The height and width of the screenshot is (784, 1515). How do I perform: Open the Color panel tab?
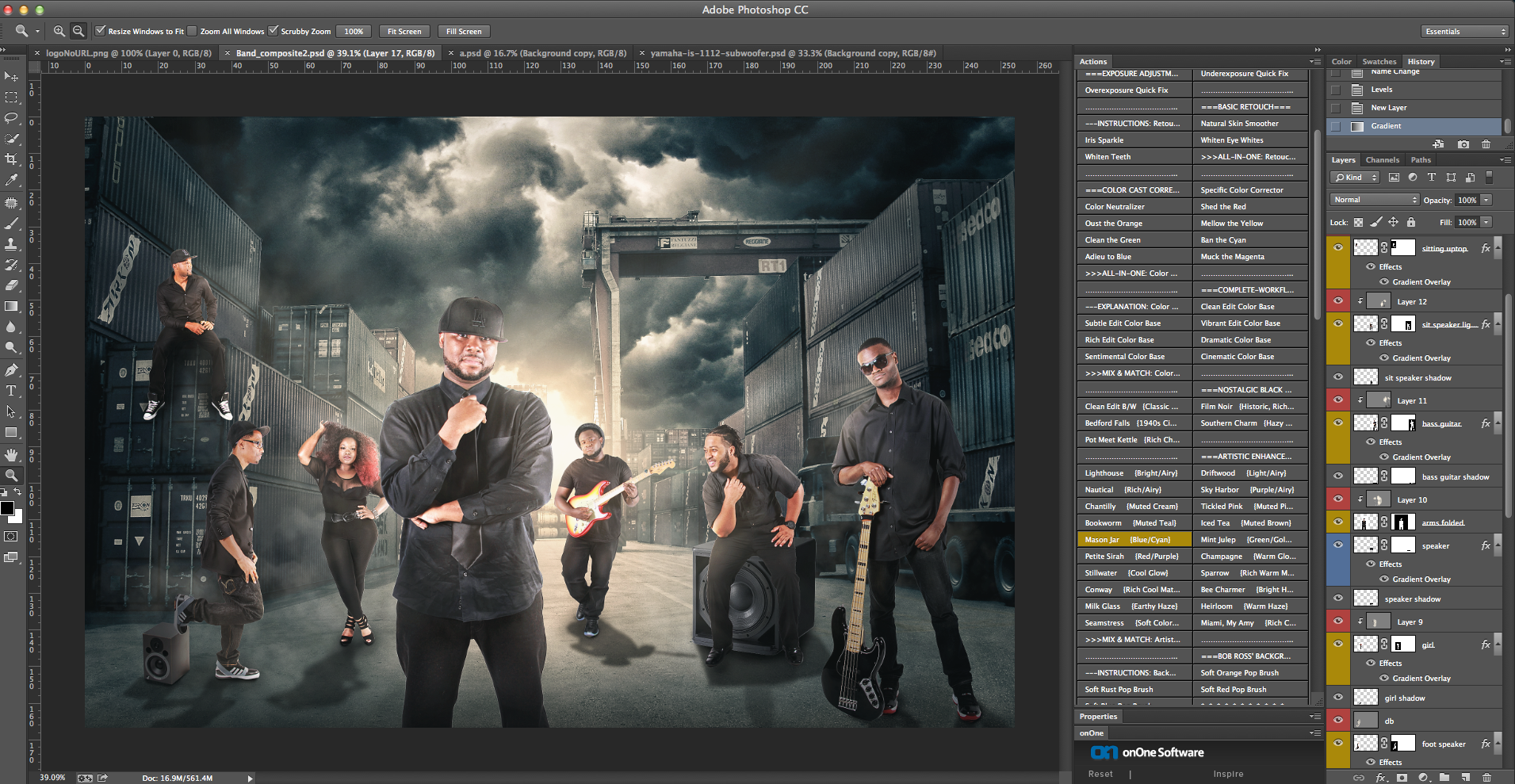pos(1341,61)
